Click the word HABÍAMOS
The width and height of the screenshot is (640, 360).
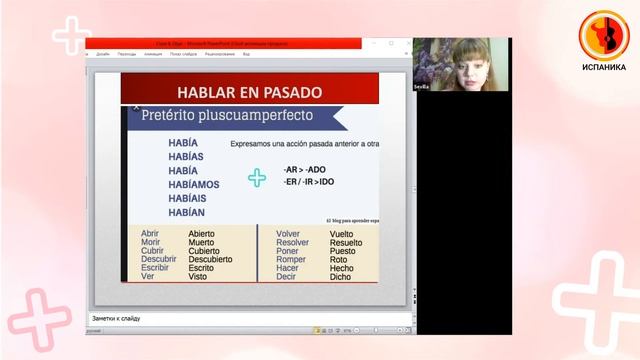tap(194, 184)
